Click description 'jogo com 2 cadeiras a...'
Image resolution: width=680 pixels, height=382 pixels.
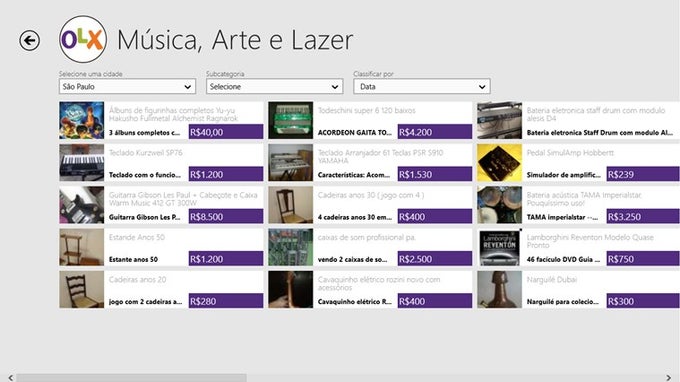[145, 301]
